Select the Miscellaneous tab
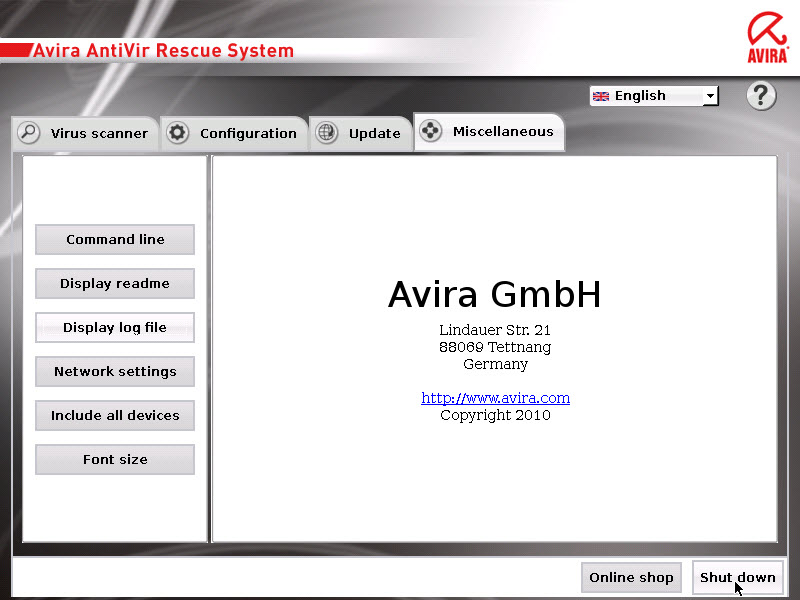The height and width of the screenshot is (600, 800). click(x=489, y=132)
